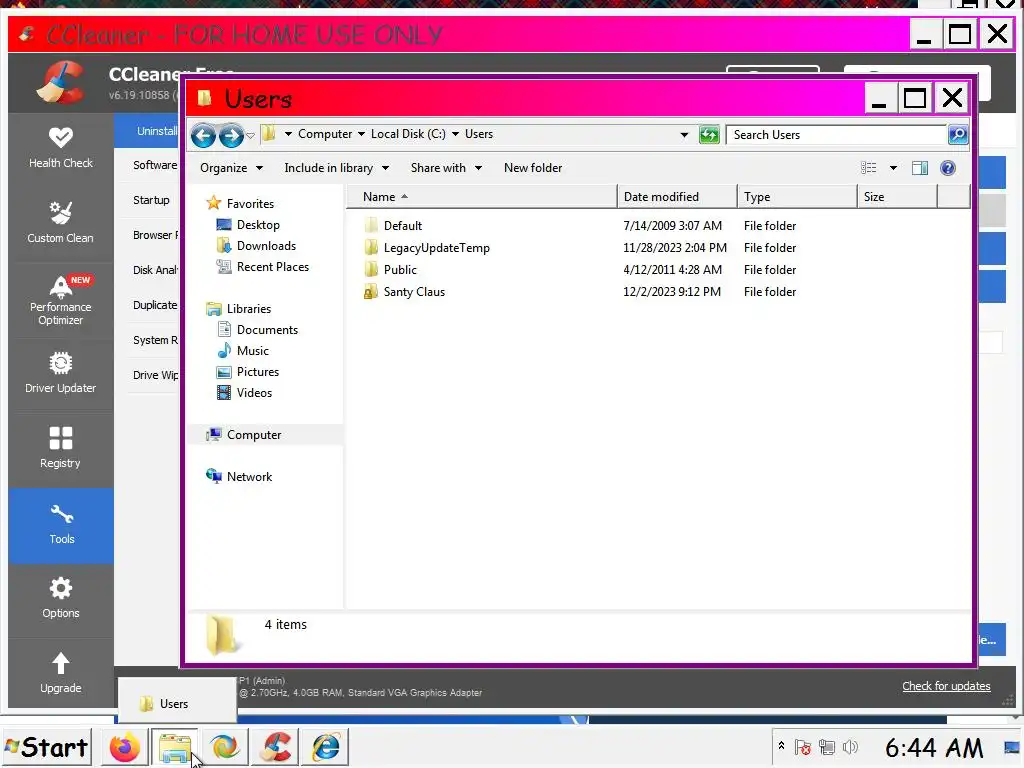Click Check for updates link

coord(946,686)
